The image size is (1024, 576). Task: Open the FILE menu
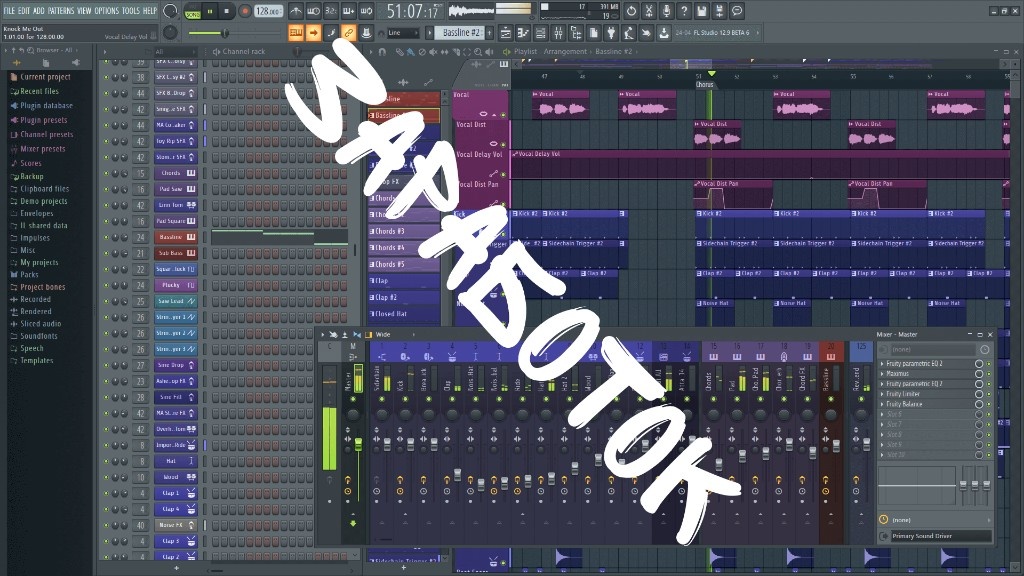[x=9, y=11]
